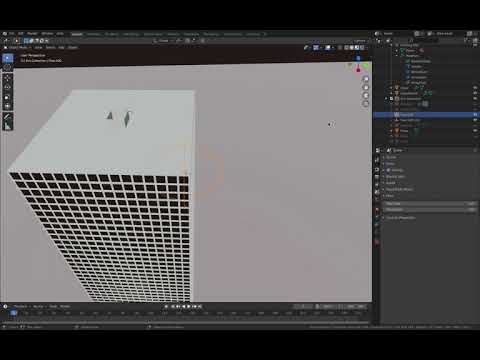The width and height of the screenshot is (480, 360).
Task: Open the viewport View menu
Action: tap(38, 48)
